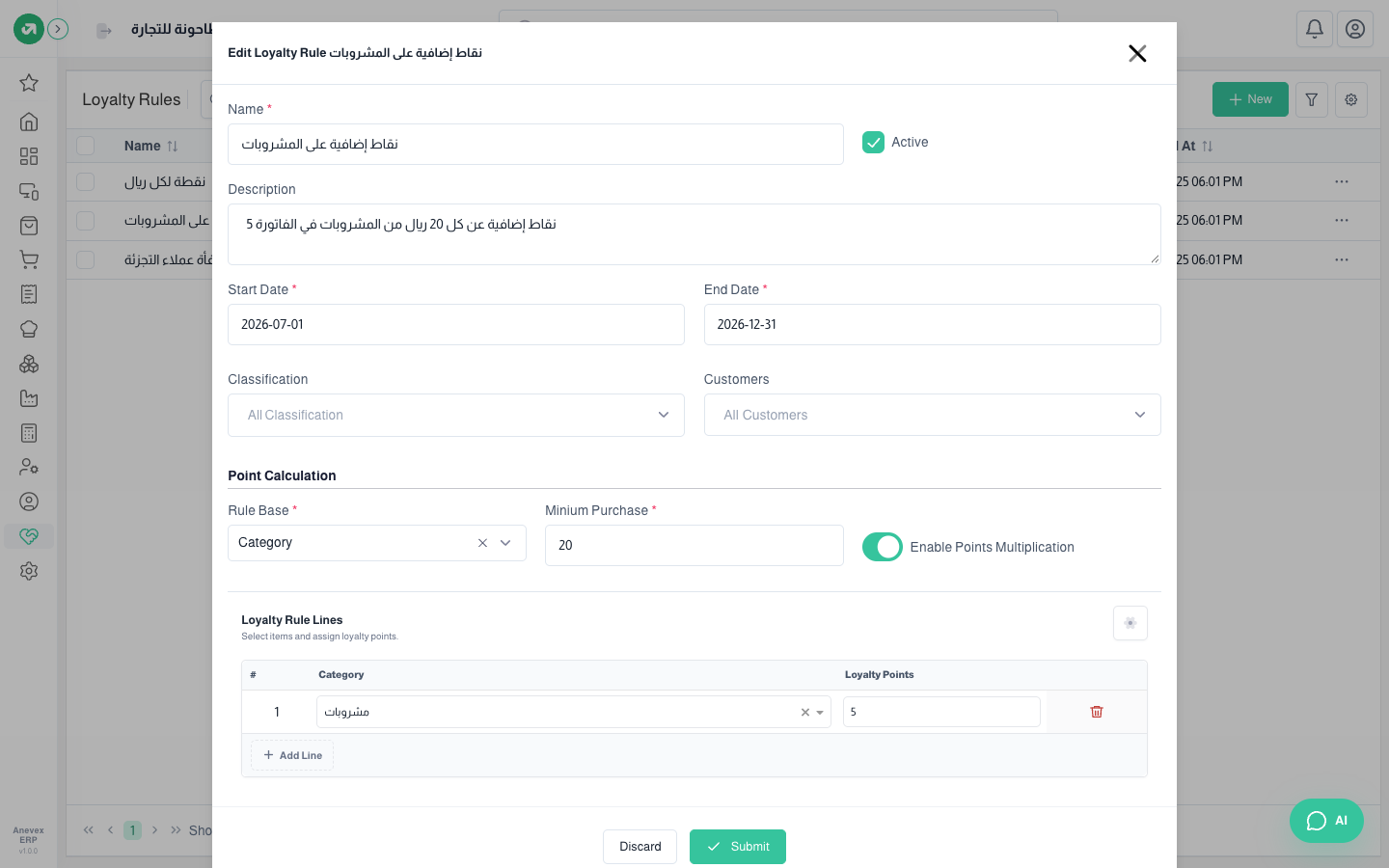This screenshot has width=1389, height=868.
Task: Expand the مشروبات category dropdown arrow
Action: point(820,713)
